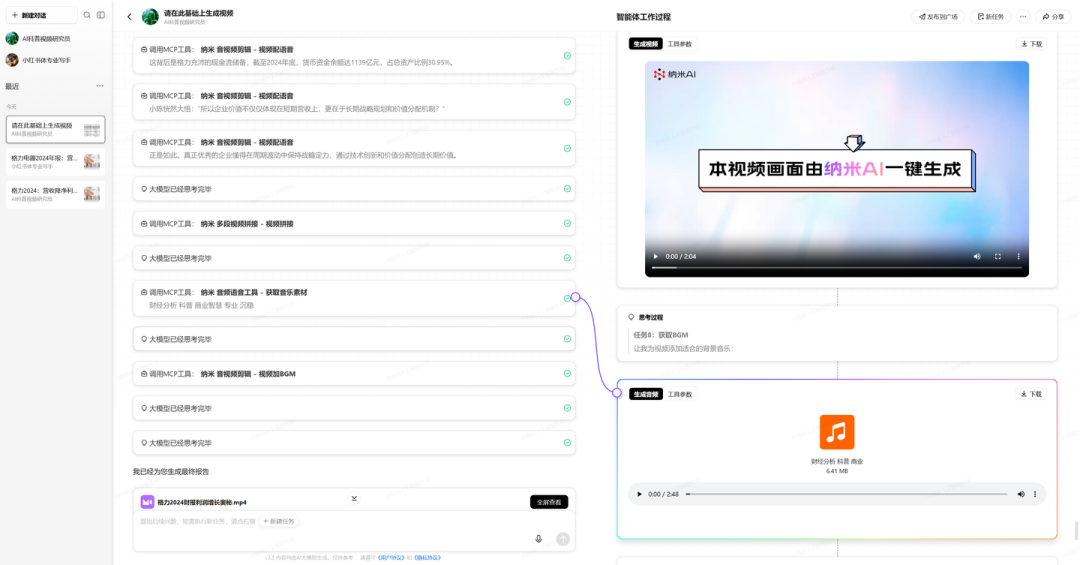Expand the 视频配语音 step about 1139亿元

[354, 56]
